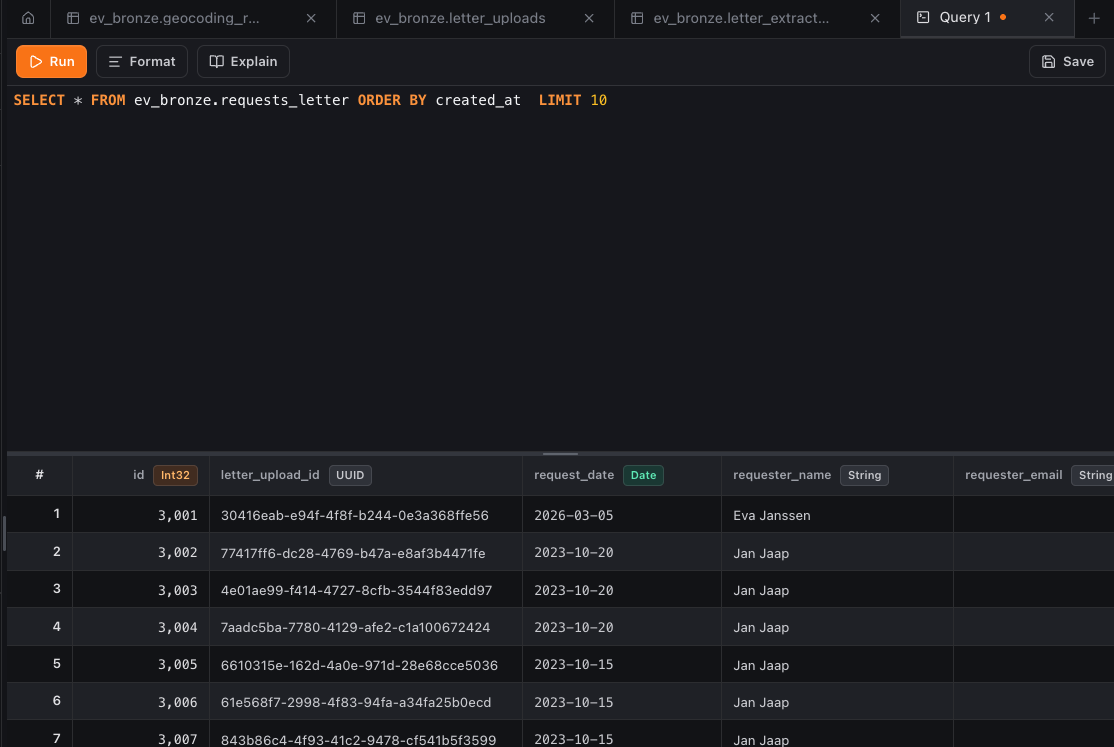
Task: Click the letter_upload_id column header
Action: (x=270, y=475)
